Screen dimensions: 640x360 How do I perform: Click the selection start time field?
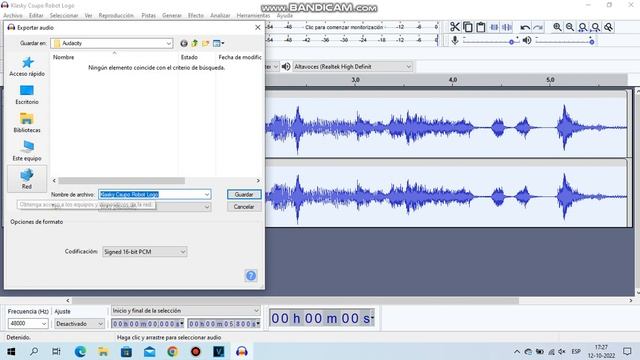click(147, 324)
